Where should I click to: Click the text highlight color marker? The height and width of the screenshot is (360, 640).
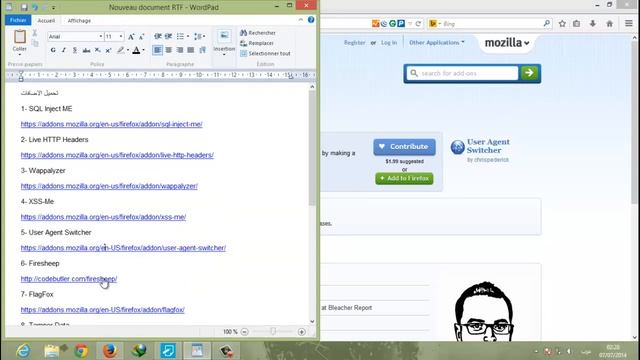tap(120, 50)
